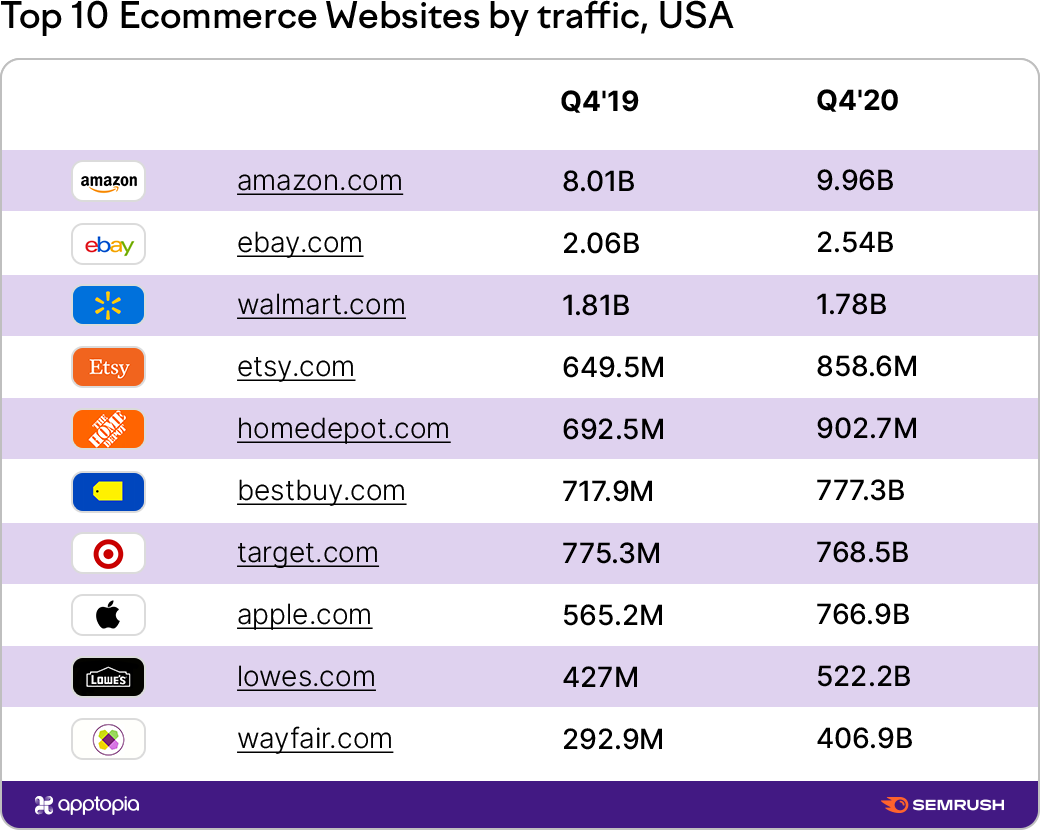Click the Amazon logo icon

tap(108, 181)
